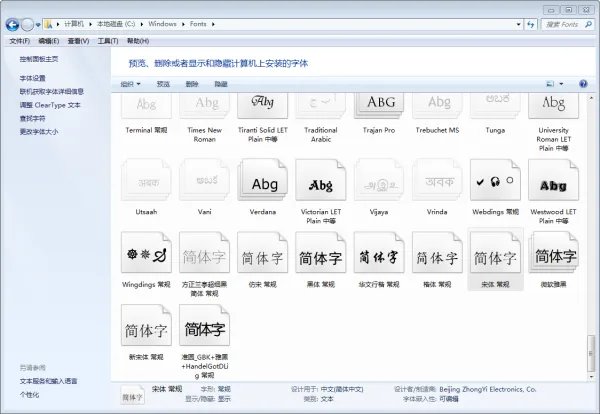Open 控制面板主页 link
Image resolution: width=600 pixels, height=414 pixels.
point(39,59)
